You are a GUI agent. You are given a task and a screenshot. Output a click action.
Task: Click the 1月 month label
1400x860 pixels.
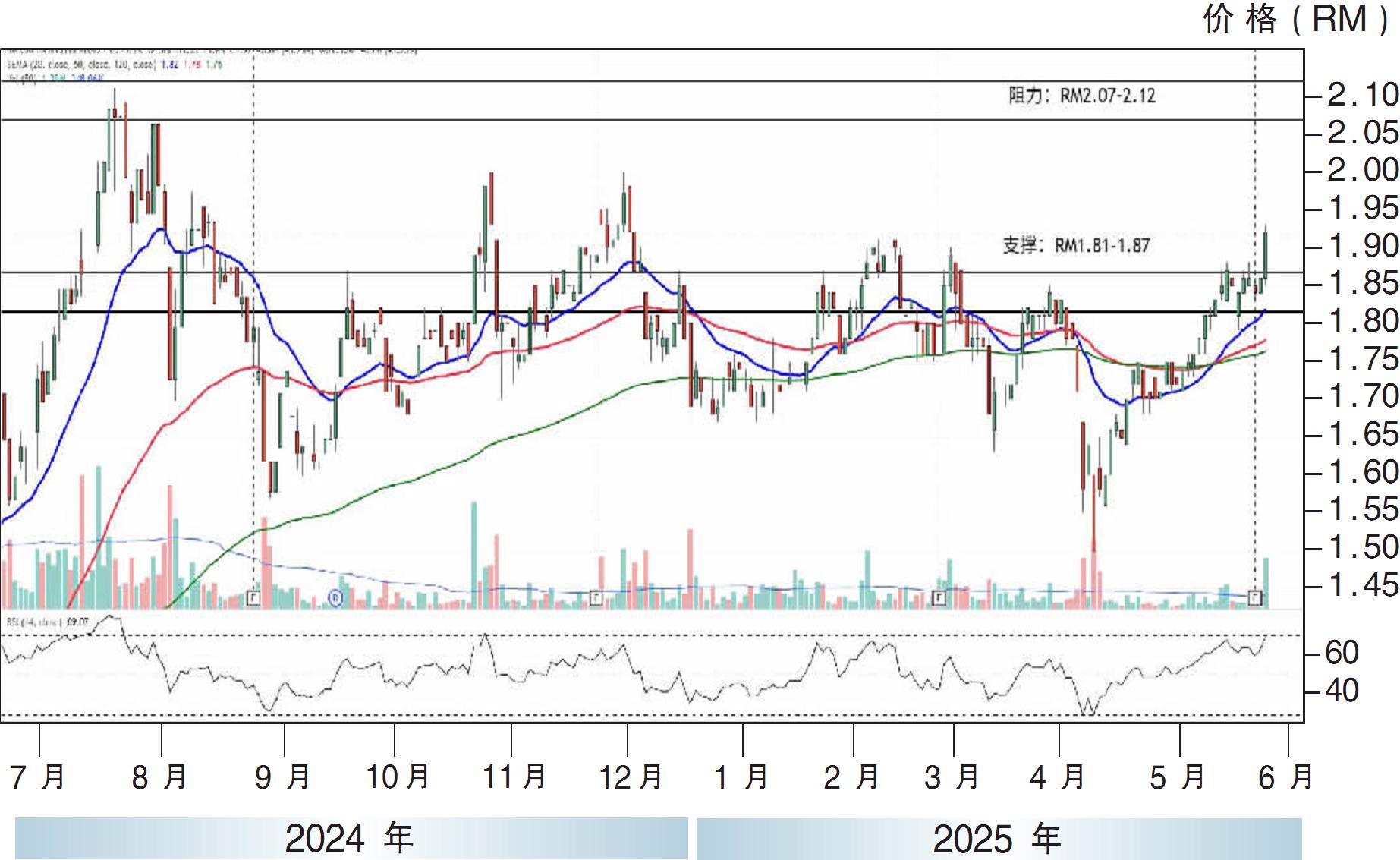[741, 777]
